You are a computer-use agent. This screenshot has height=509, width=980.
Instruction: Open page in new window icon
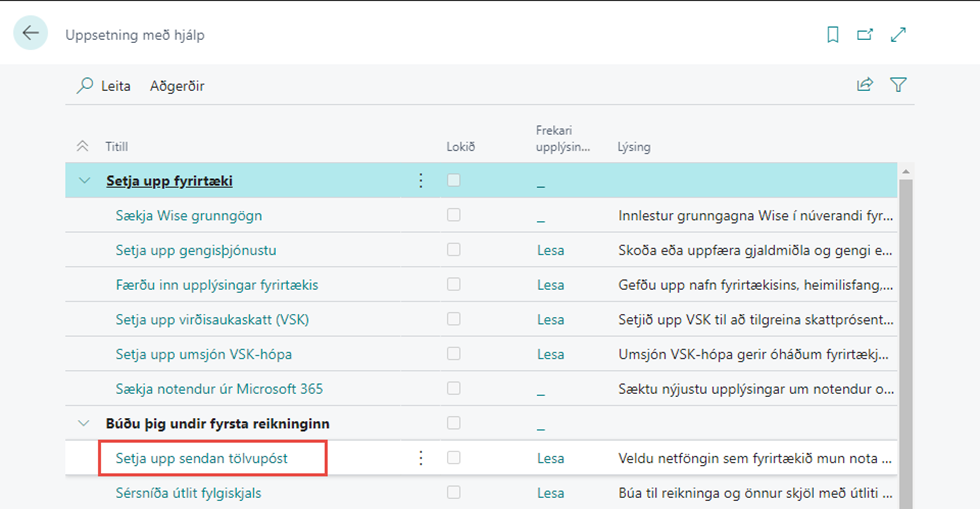pyautogui.click(x=865, y=34)
